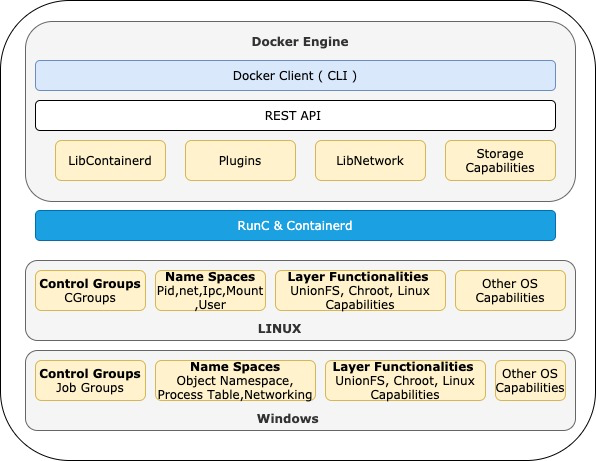Select the LINUX section label

[279, 328]
